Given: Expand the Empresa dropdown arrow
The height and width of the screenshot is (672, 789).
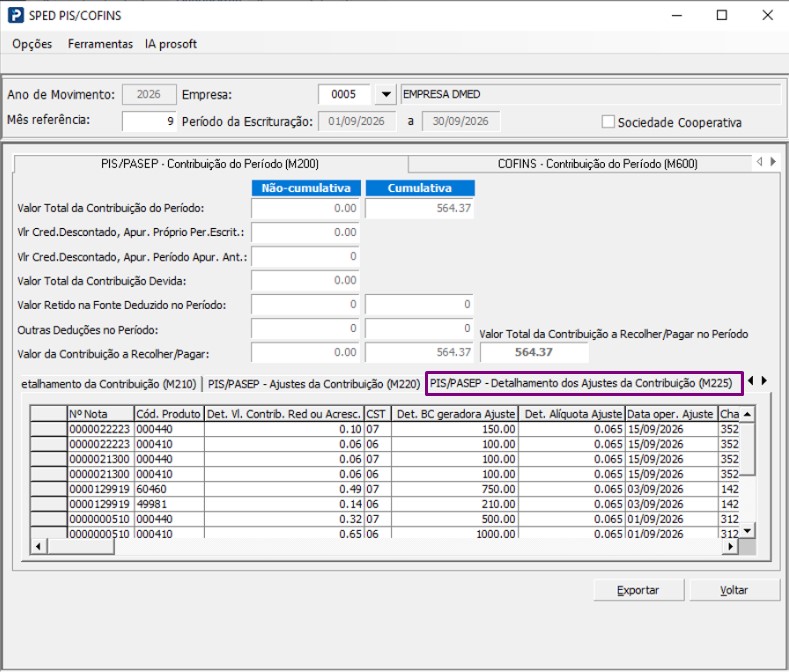Looking at the screenshot, I should pyautogui.click(x=386, y=94).
